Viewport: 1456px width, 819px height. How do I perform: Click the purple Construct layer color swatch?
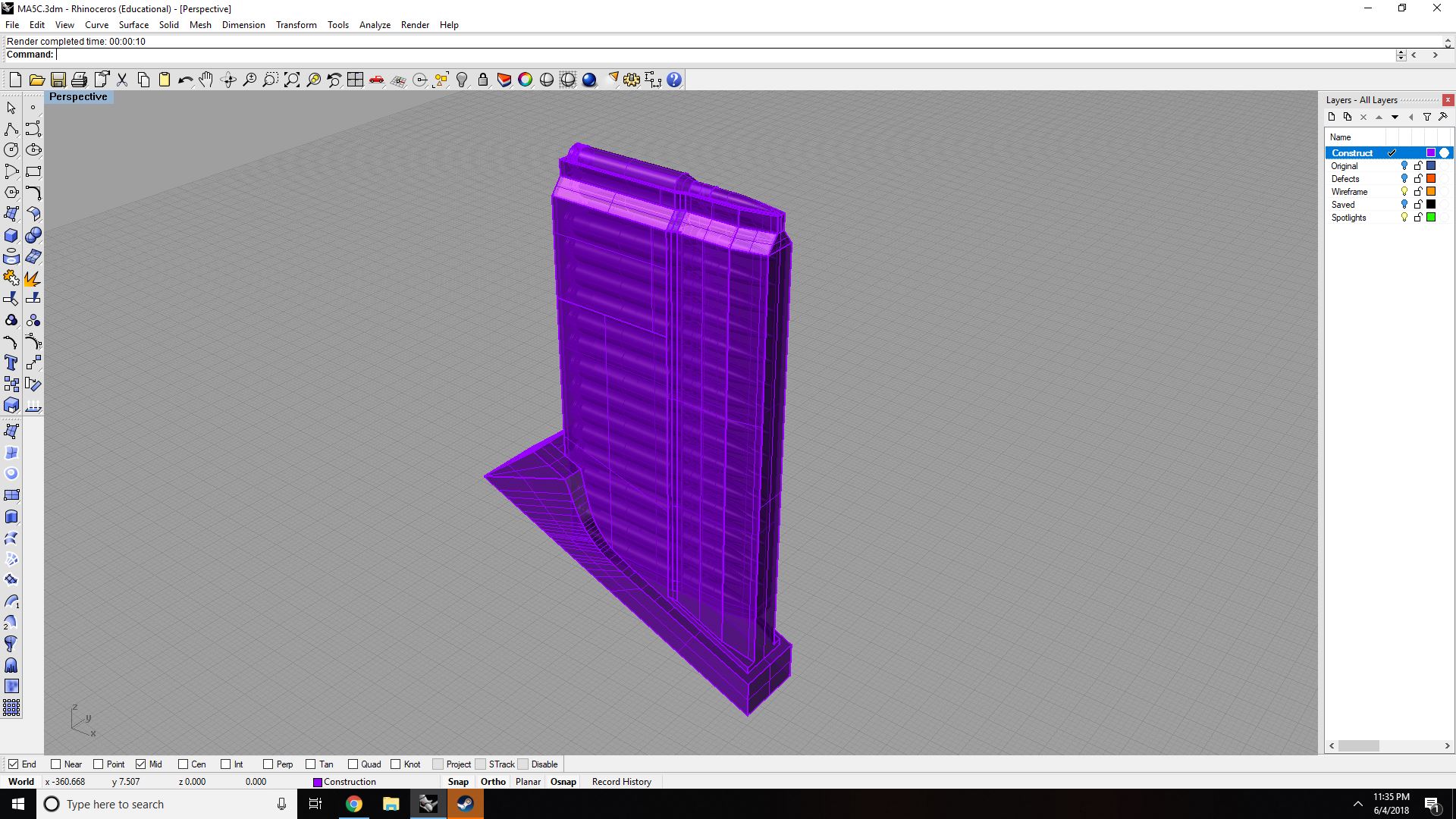(x=1431, y=153)
